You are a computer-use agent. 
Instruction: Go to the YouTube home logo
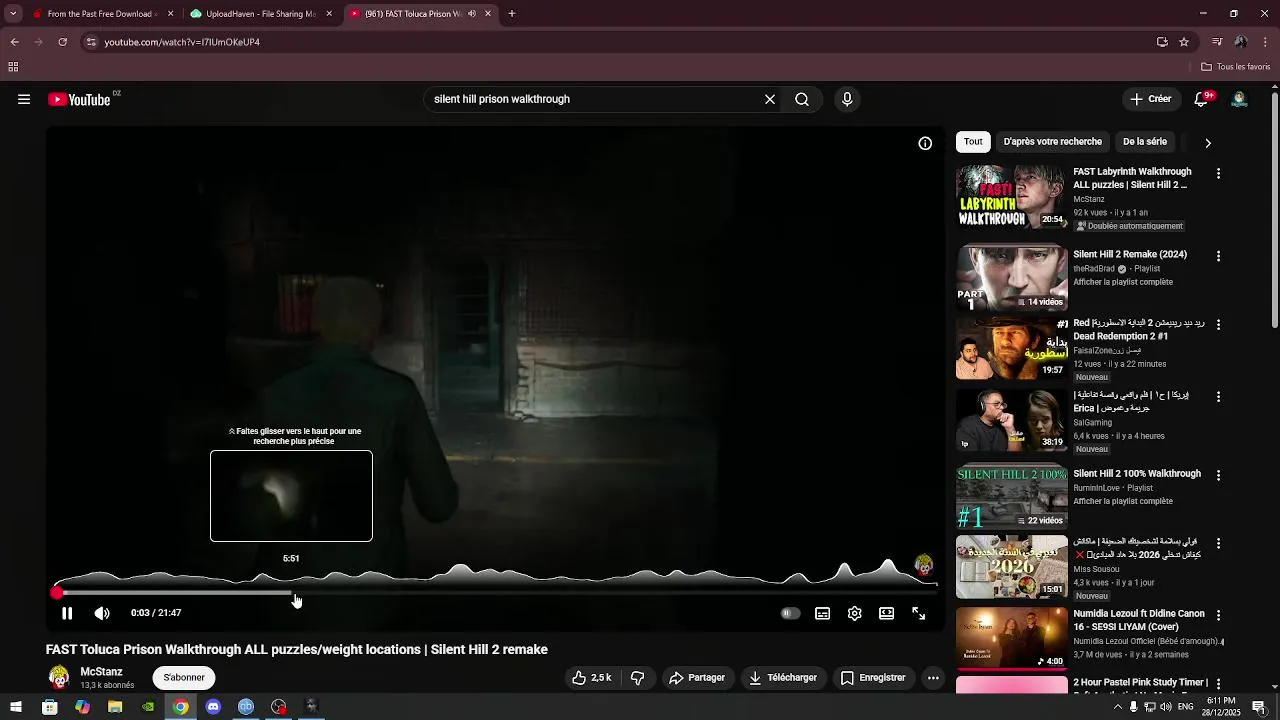[79, 99]
